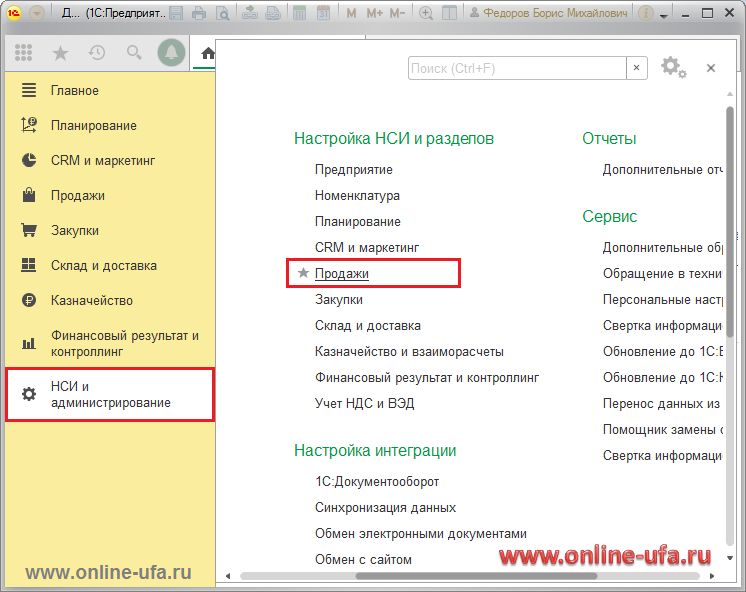The width and height of the screenshot is (746, 592).
Task: Click the Search magnifier icon in tools panel
Action: pyautogui.click(x=134, y=52)
